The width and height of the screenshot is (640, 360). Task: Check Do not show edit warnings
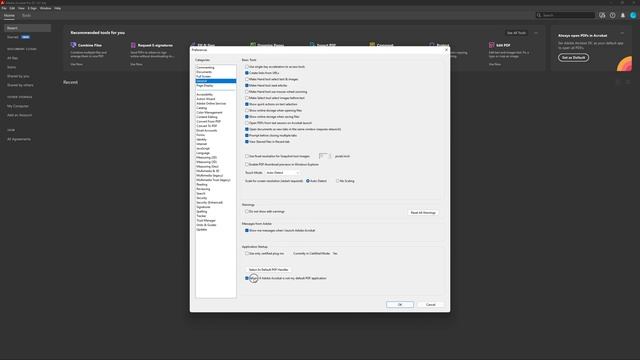[247, 211]
